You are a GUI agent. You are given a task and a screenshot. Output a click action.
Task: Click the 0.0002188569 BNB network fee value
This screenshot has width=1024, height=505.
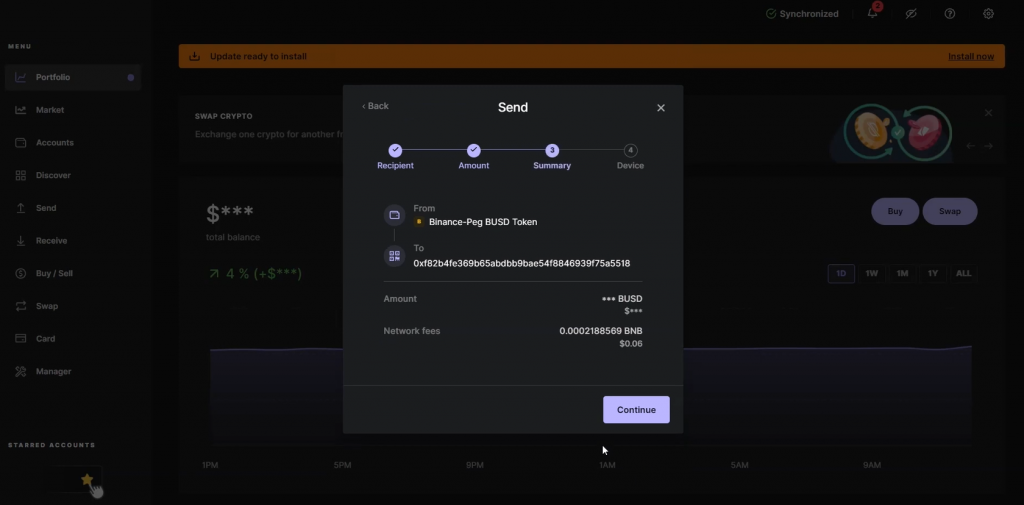pos(601,331)
